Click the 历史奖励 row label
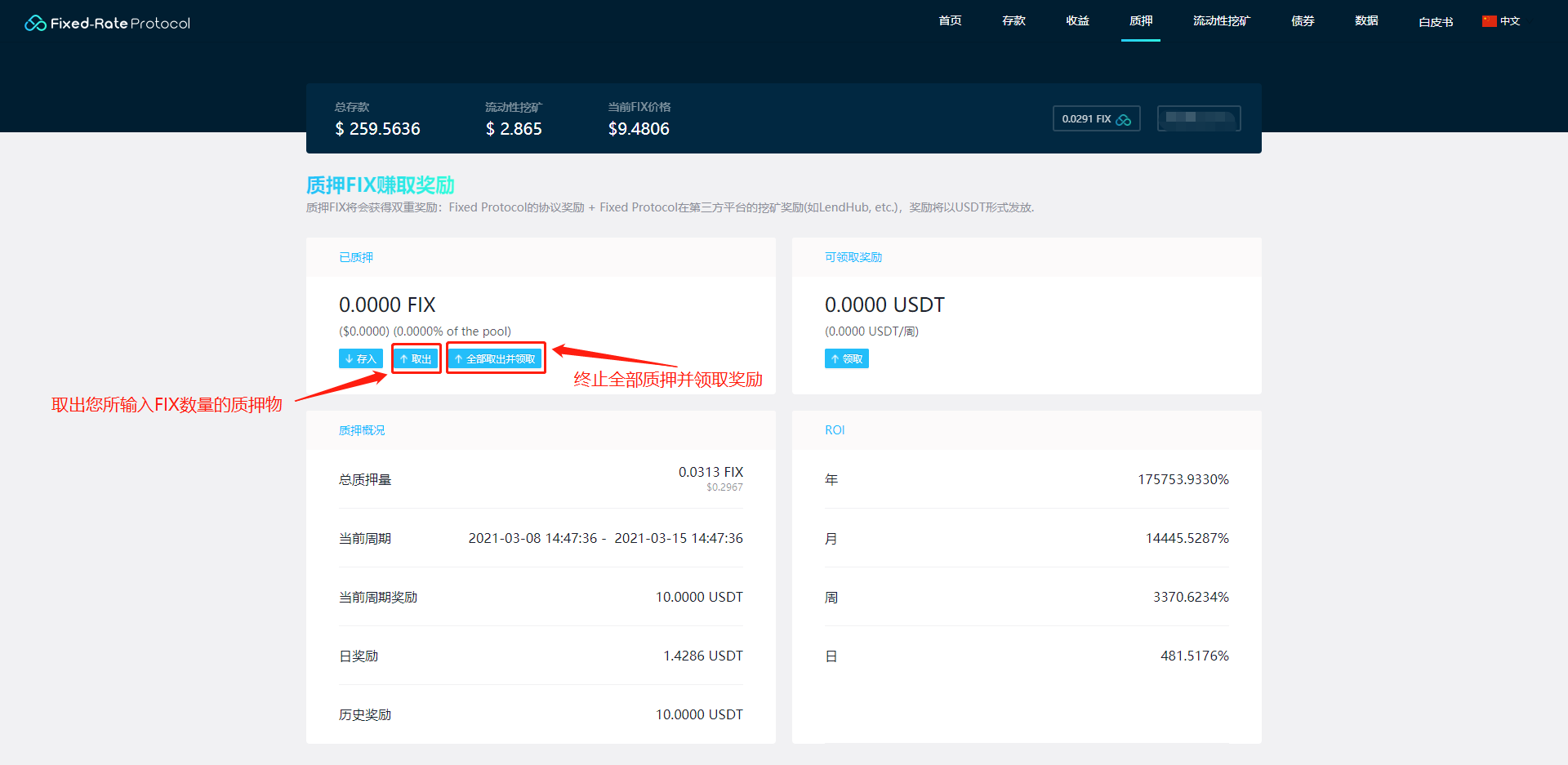The width and height of the screenshot is (1568, 765). click(x=365, y=714)
